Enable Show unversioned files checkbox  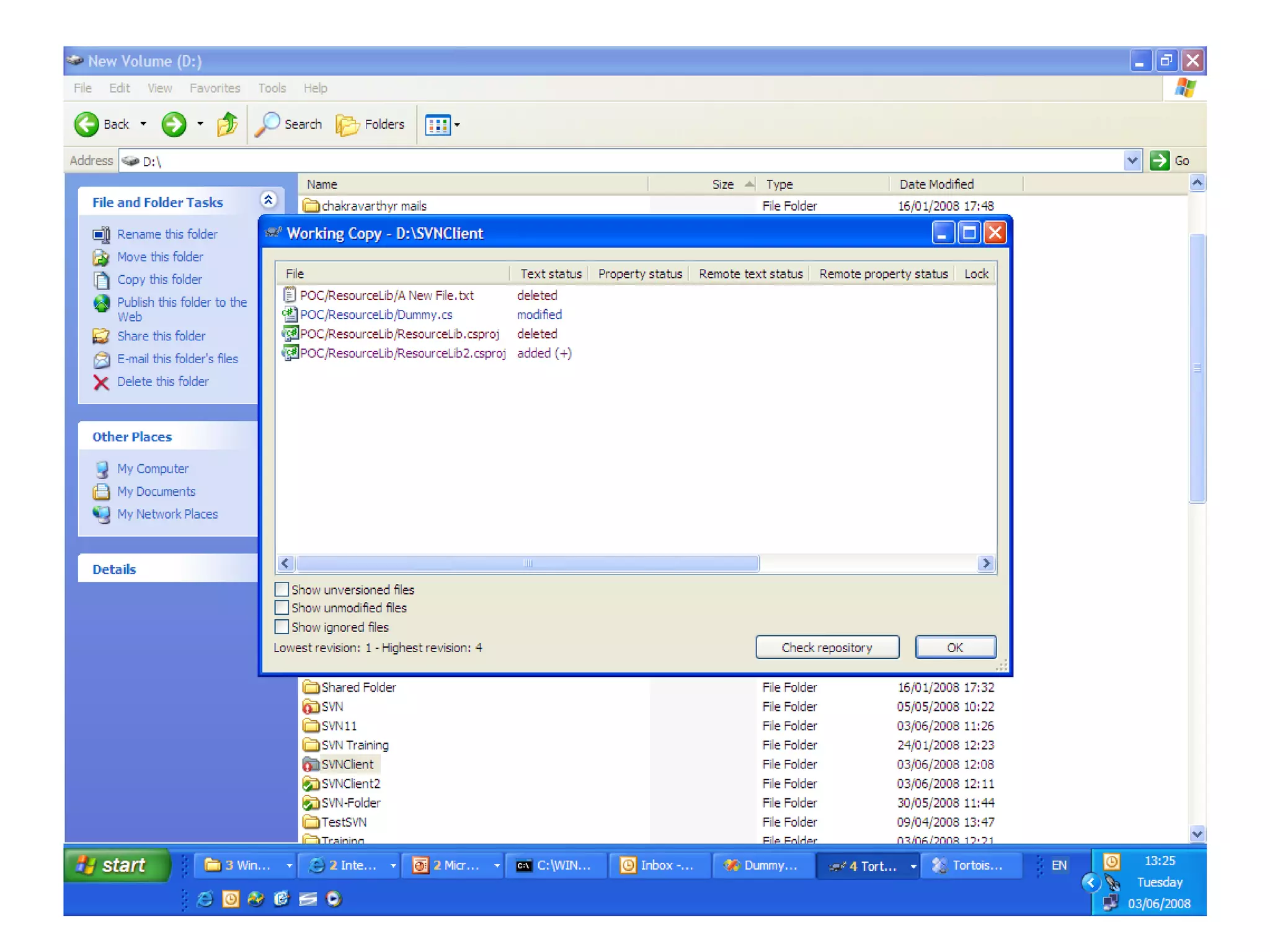coord(282,589)
